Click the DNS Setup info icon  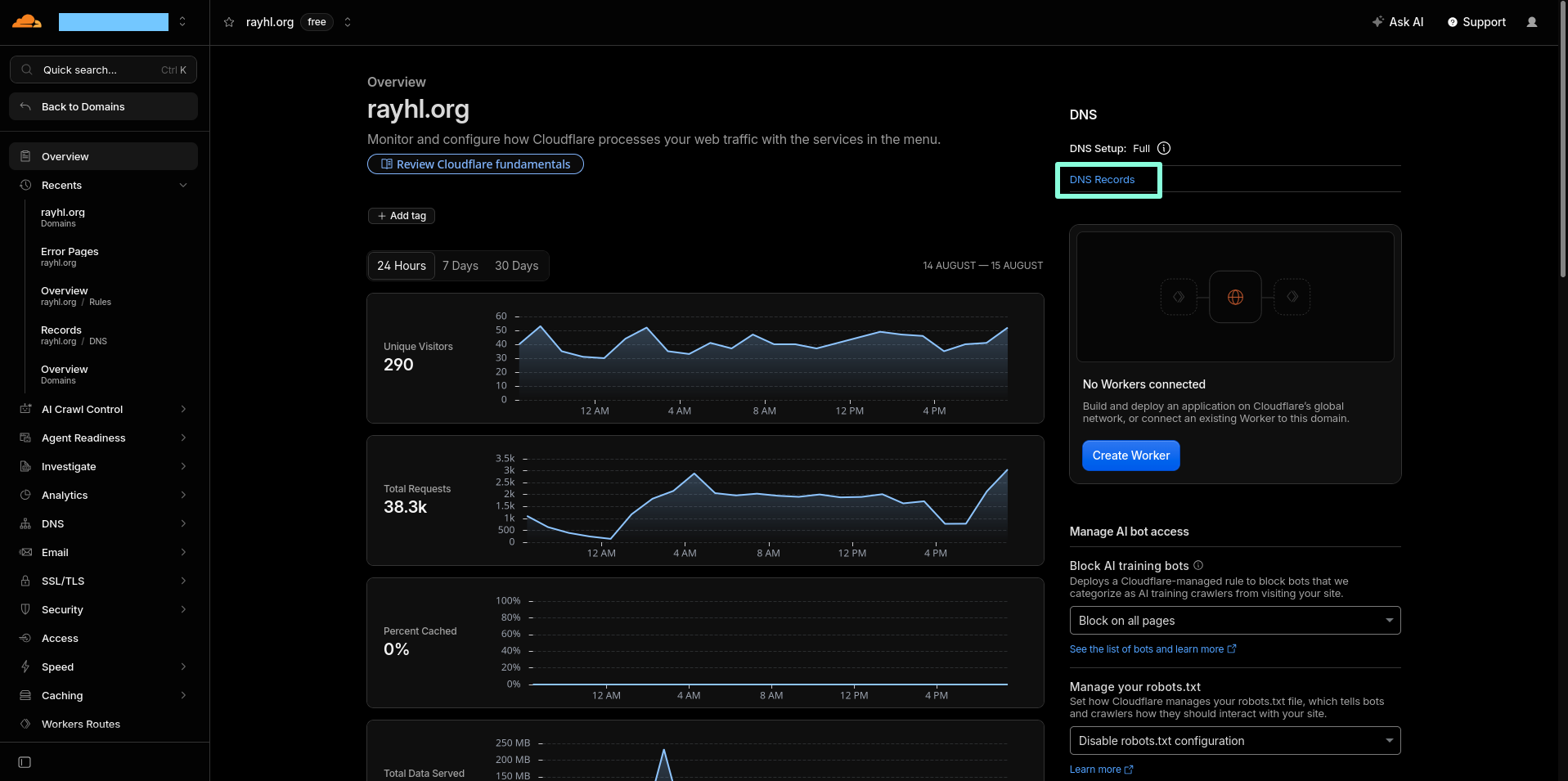point(1164,148)
